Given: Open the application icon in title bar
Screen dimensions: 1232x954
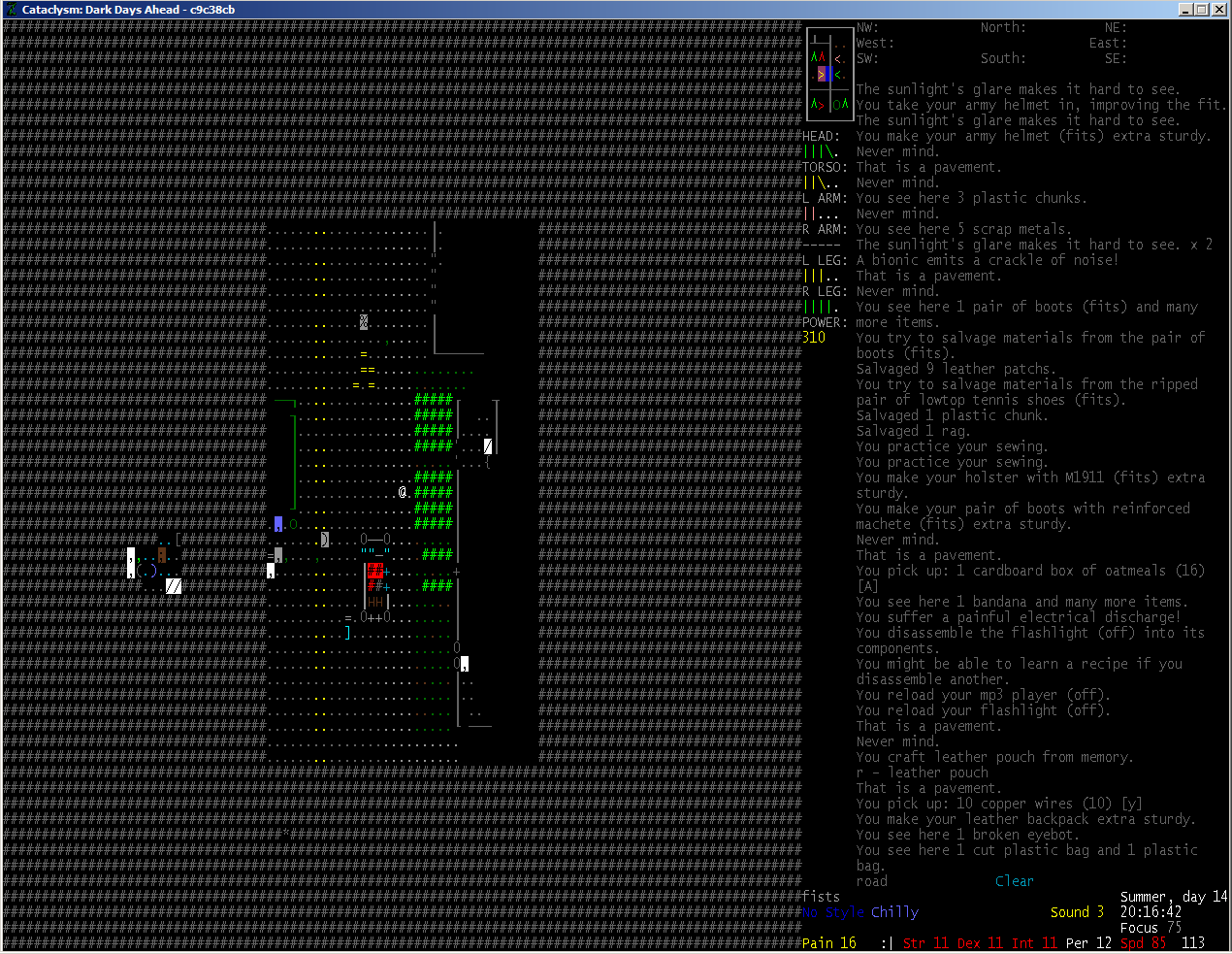Looking at the screenshot, I should [12, 10].
